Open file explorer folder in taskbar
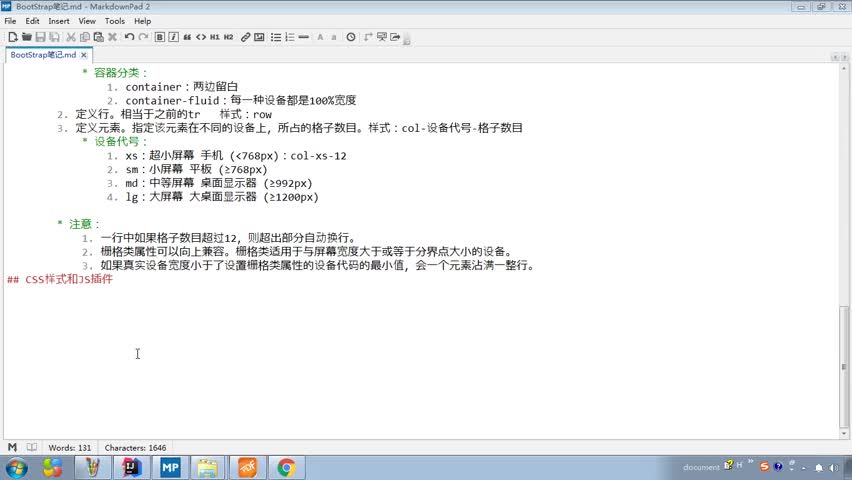The height and width of the screenshot is (480, 852). click(x=208, y=467)
